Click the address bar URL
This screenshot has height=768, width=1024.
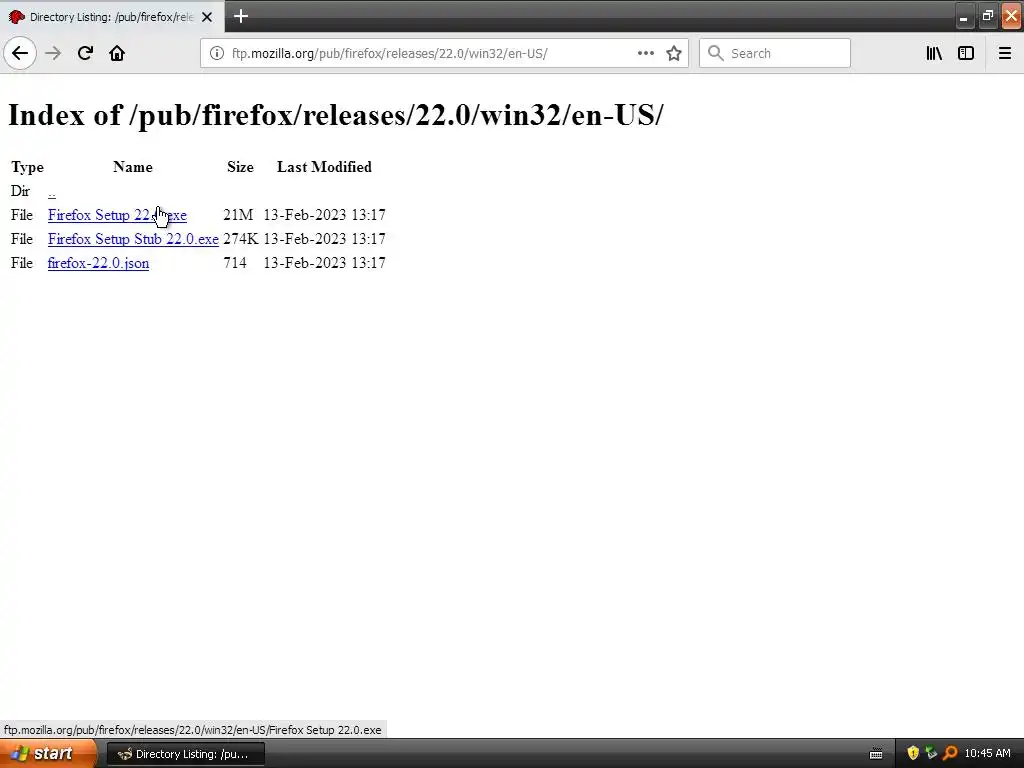[390, 54]
